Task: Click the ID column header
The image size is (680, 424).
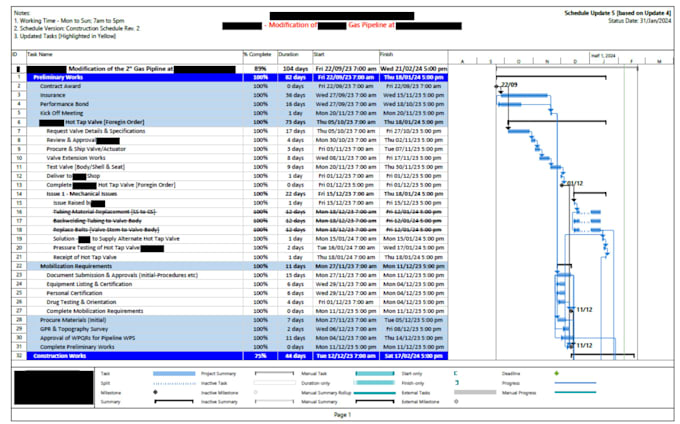Action: pyautogui.click(x=15, y=55)
